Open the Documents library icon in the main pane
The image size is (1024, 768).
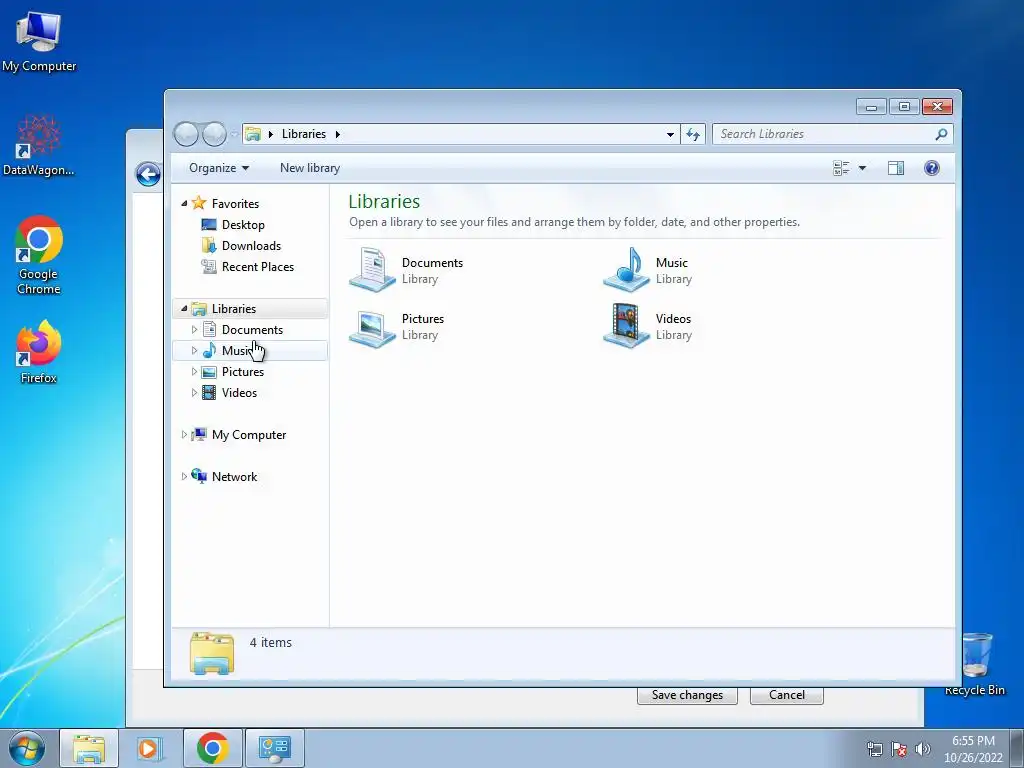(x=372, y=269)
